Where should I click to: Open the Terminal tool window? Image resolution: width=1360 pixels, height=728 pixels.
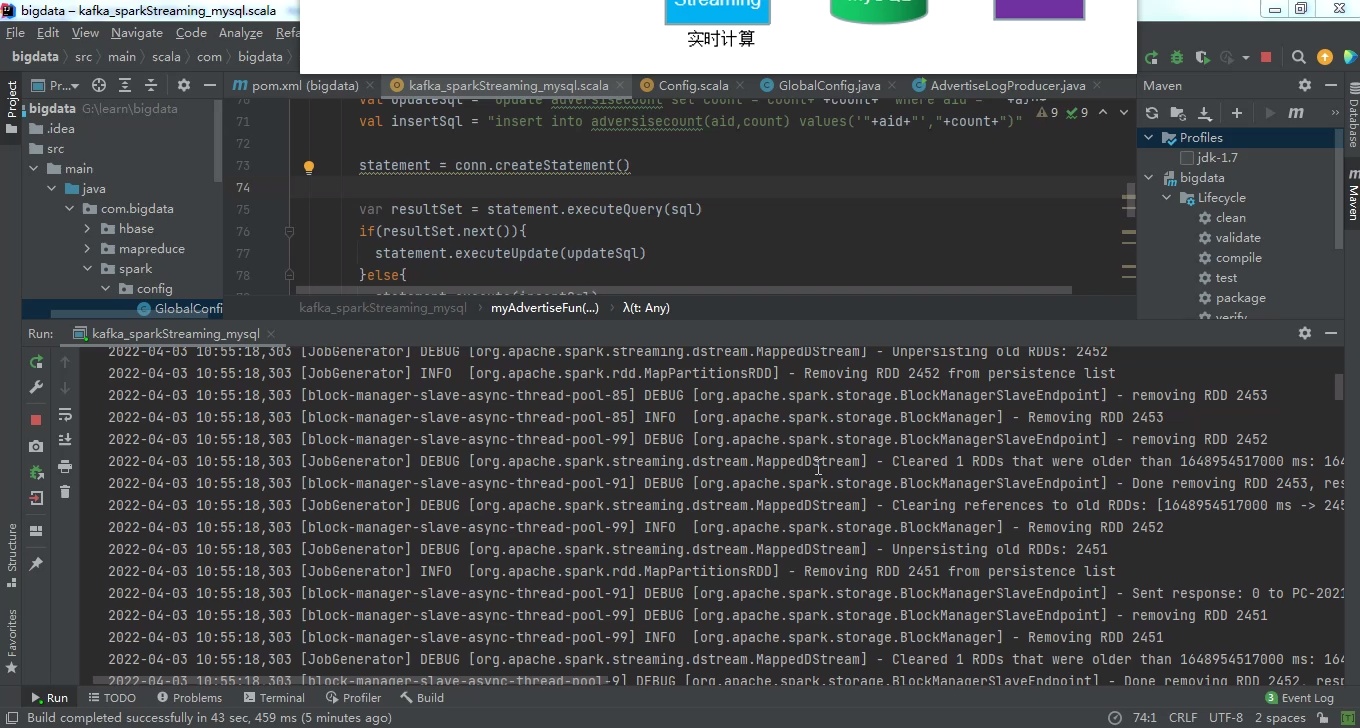pos(273,698)
